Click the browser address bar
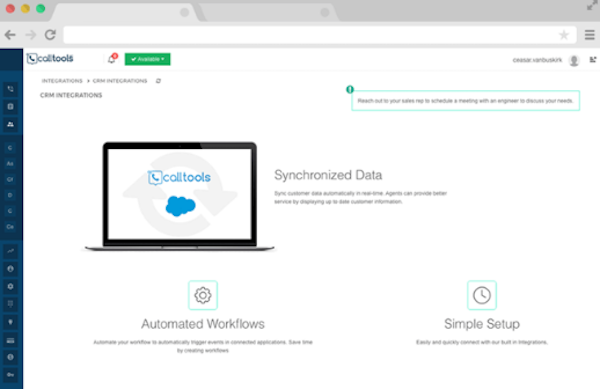 (x=320, y=35)
